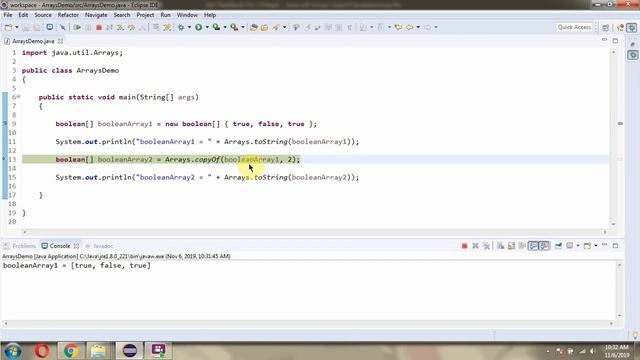
Task: Click the Last Edit Location icon
Action: point(398,27)
